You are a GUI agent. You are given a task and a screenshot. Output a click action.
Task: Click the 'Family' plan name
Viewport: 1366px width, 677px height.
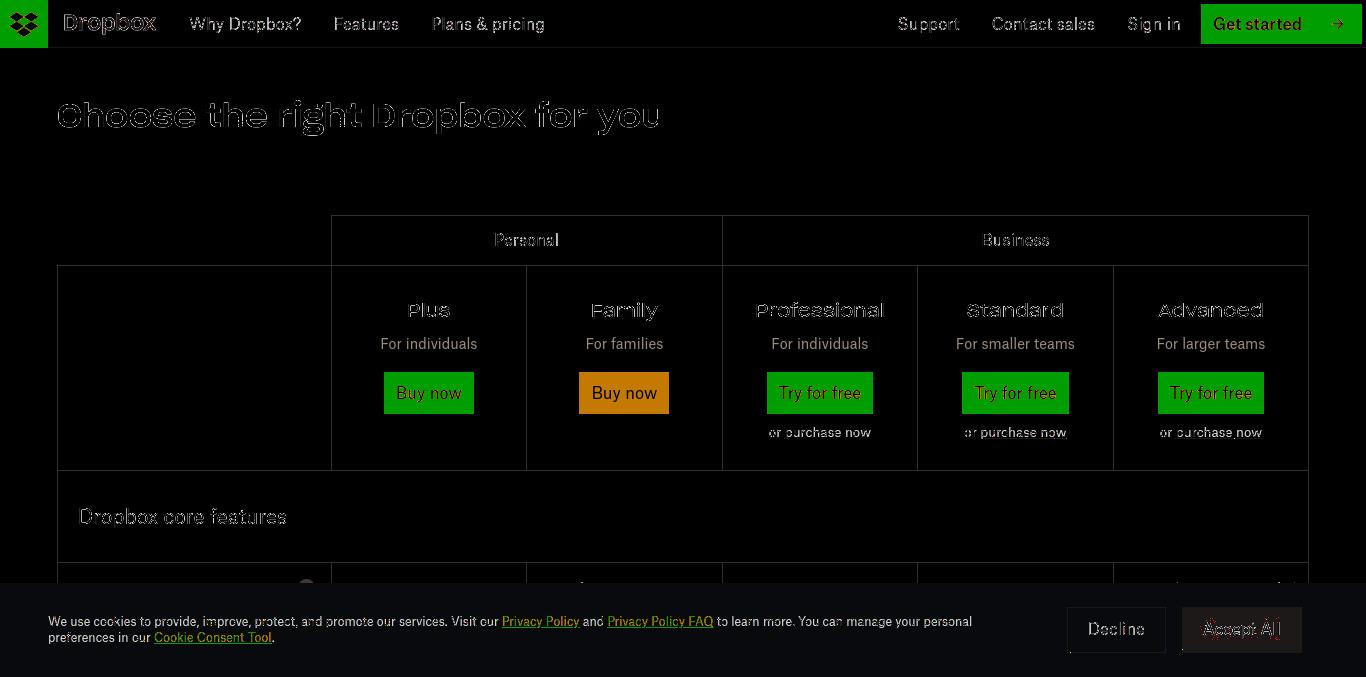point(624,311)
